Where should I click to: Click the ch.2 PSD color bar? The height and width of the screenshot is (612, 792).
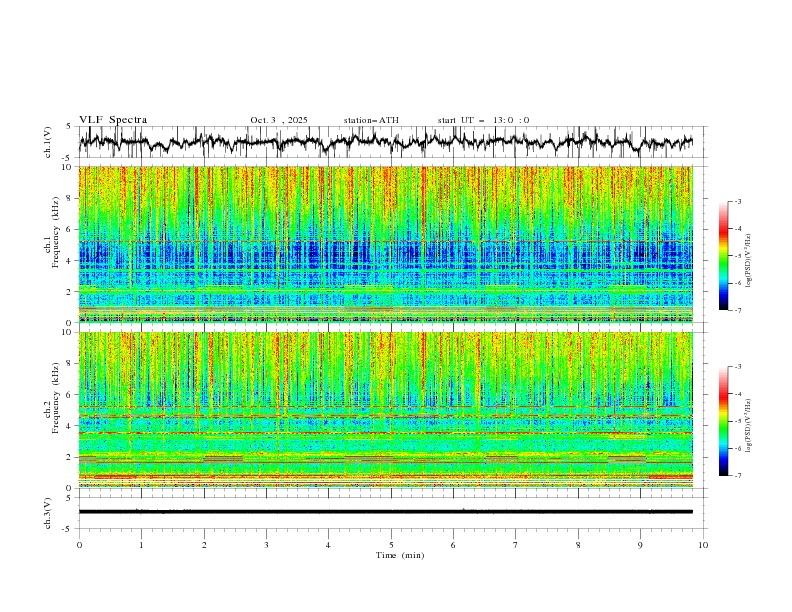coord(724,421)
